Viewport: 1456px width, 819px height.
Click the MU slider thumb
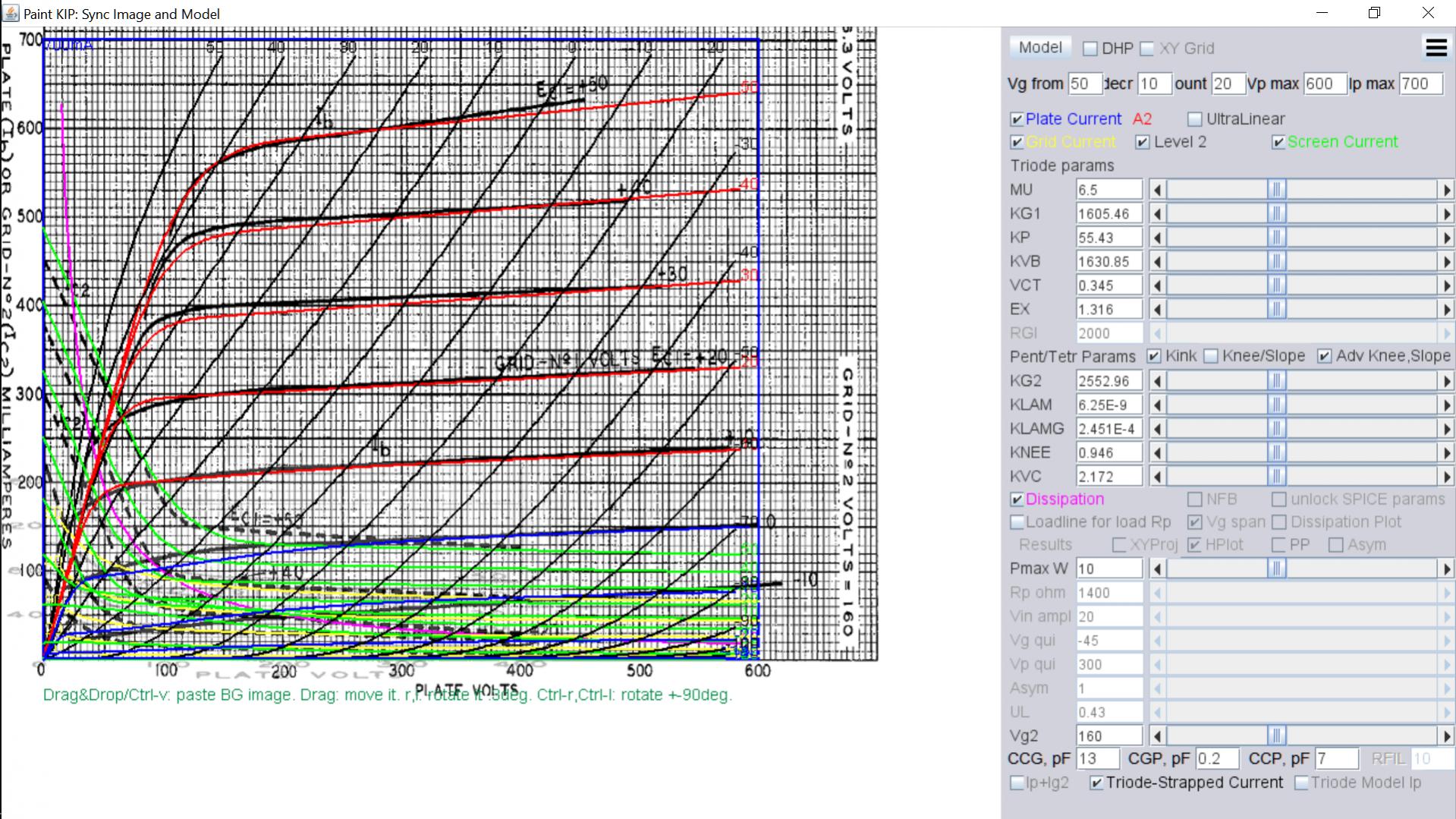click(x=1276, y=190)
